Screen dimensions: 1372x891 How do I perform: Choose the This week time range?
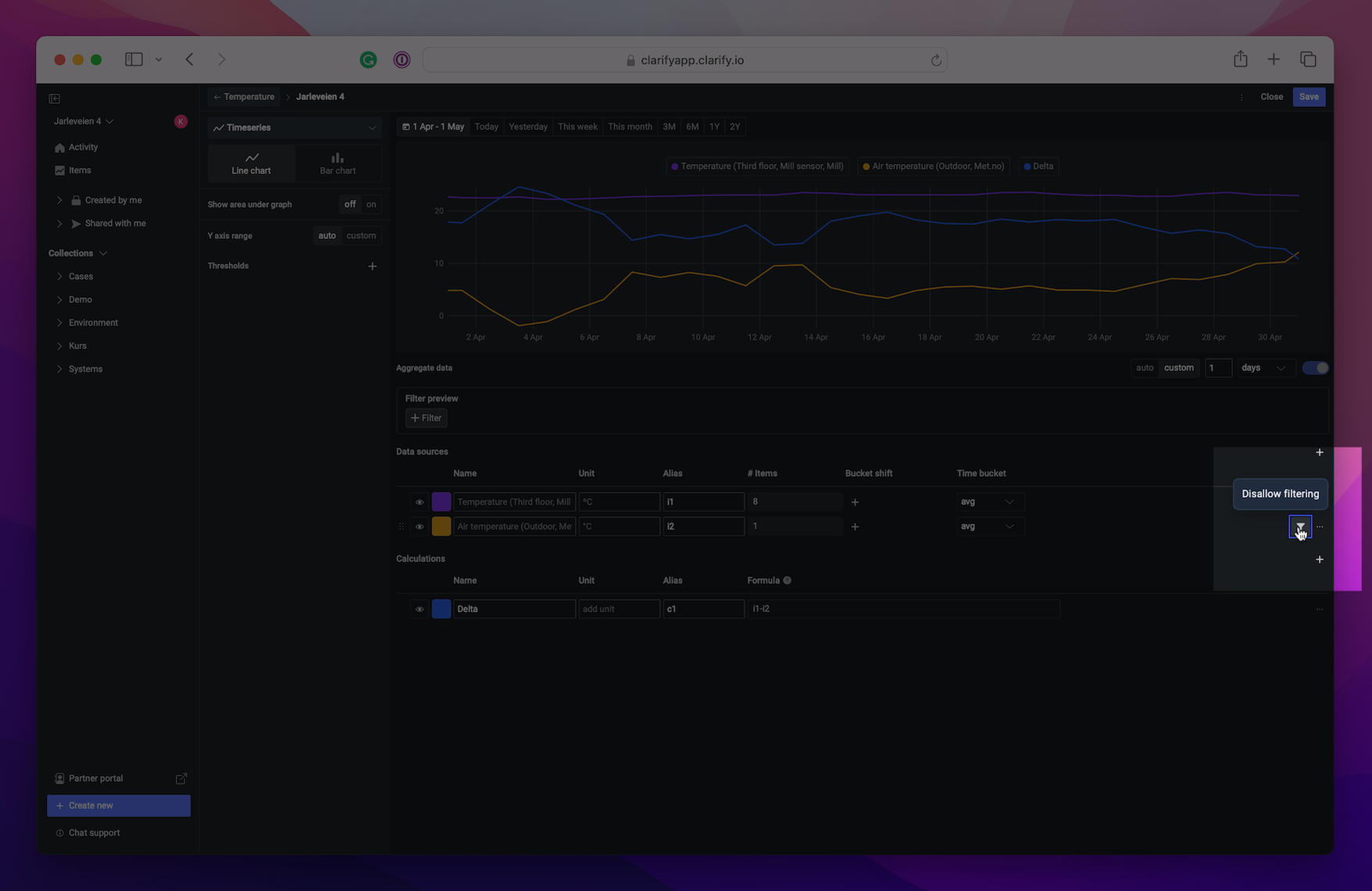577,127
